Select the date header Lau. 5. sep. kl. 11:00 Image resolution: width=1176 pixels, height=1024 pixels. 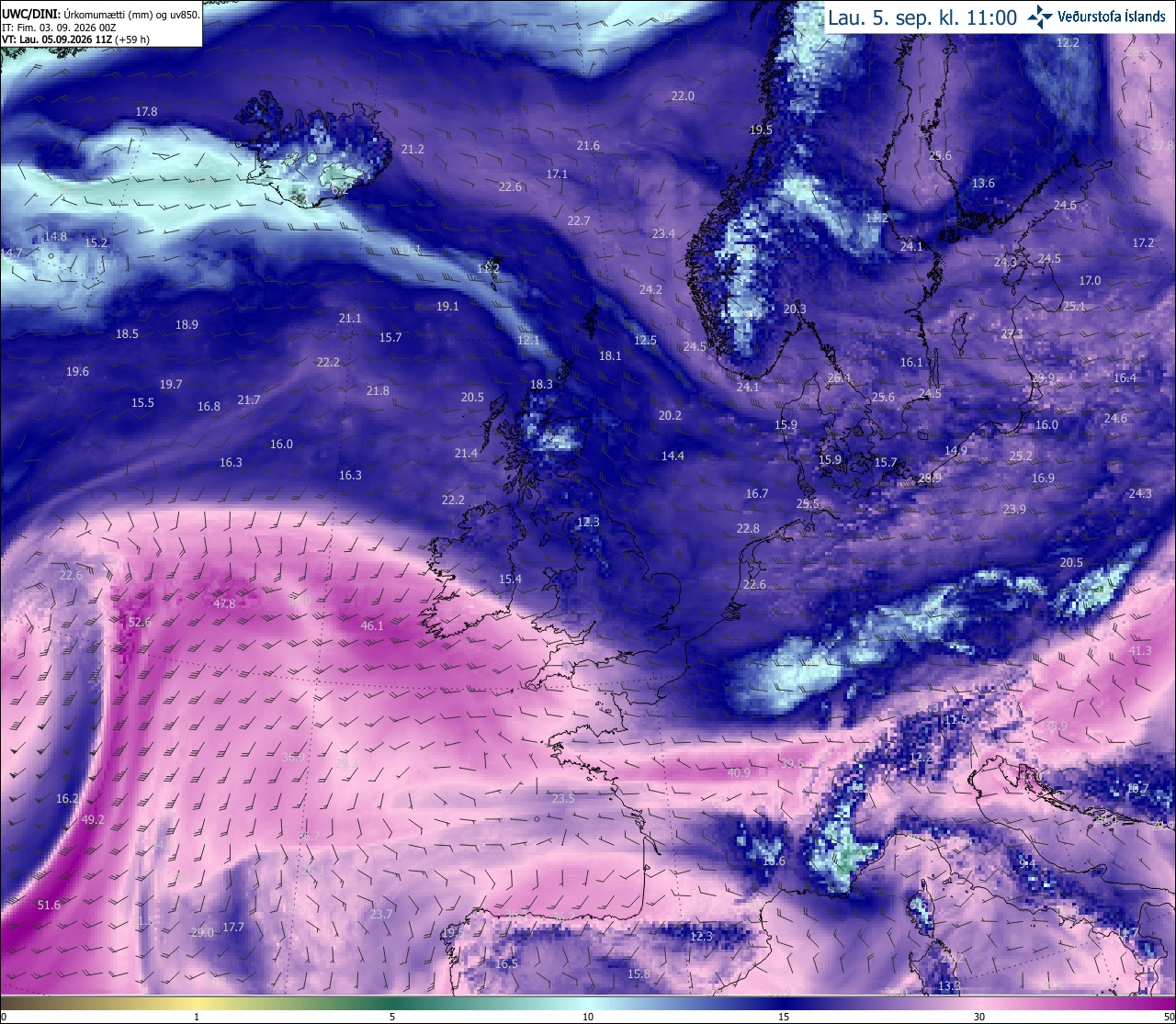pyautogui.click(x=922, y=17)
